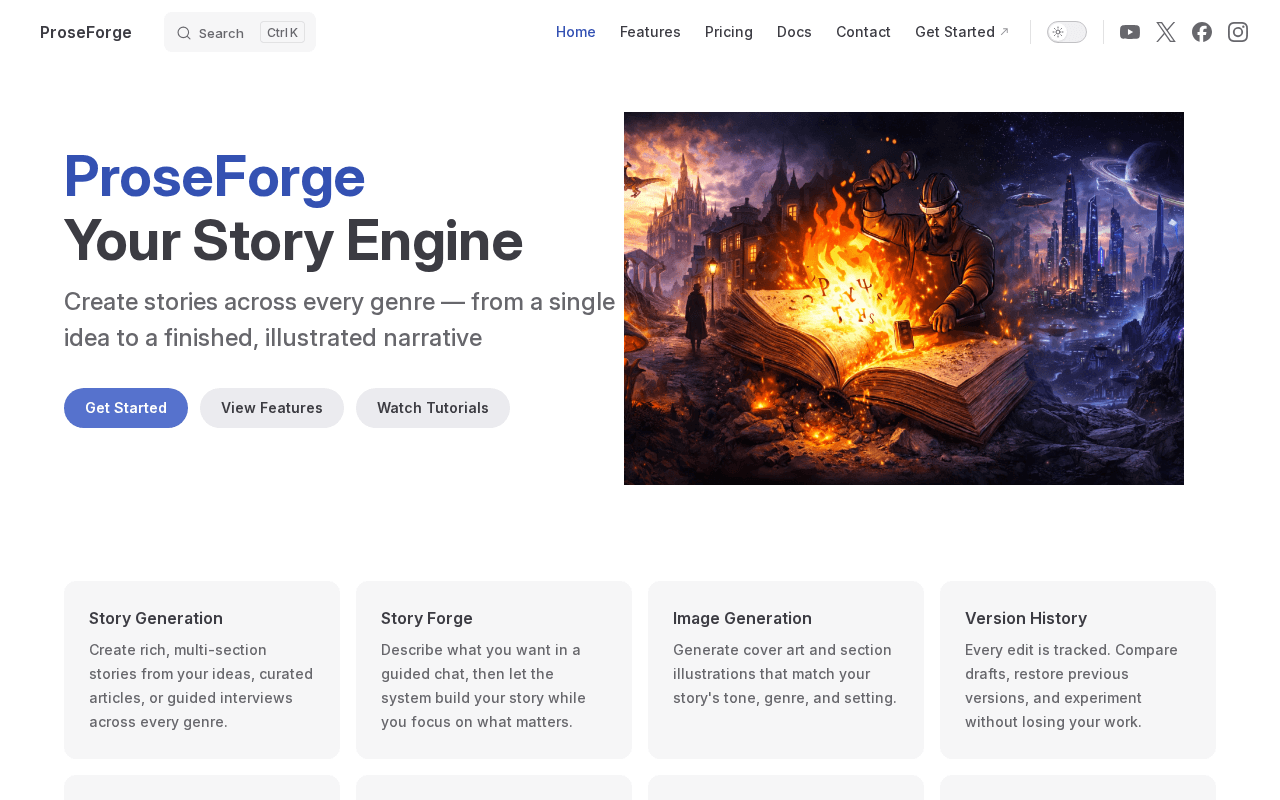Toggle the light/dark theme switch
Viewport: 1280px width, 800px height.
pos(1067,32)
